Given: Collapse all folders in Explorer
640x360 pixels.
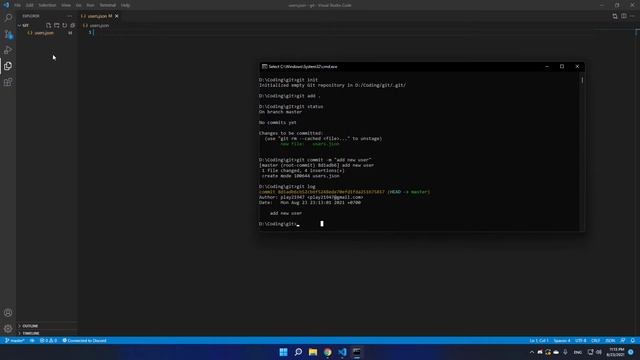Looking at the screenshot, I should pos(72,25).
